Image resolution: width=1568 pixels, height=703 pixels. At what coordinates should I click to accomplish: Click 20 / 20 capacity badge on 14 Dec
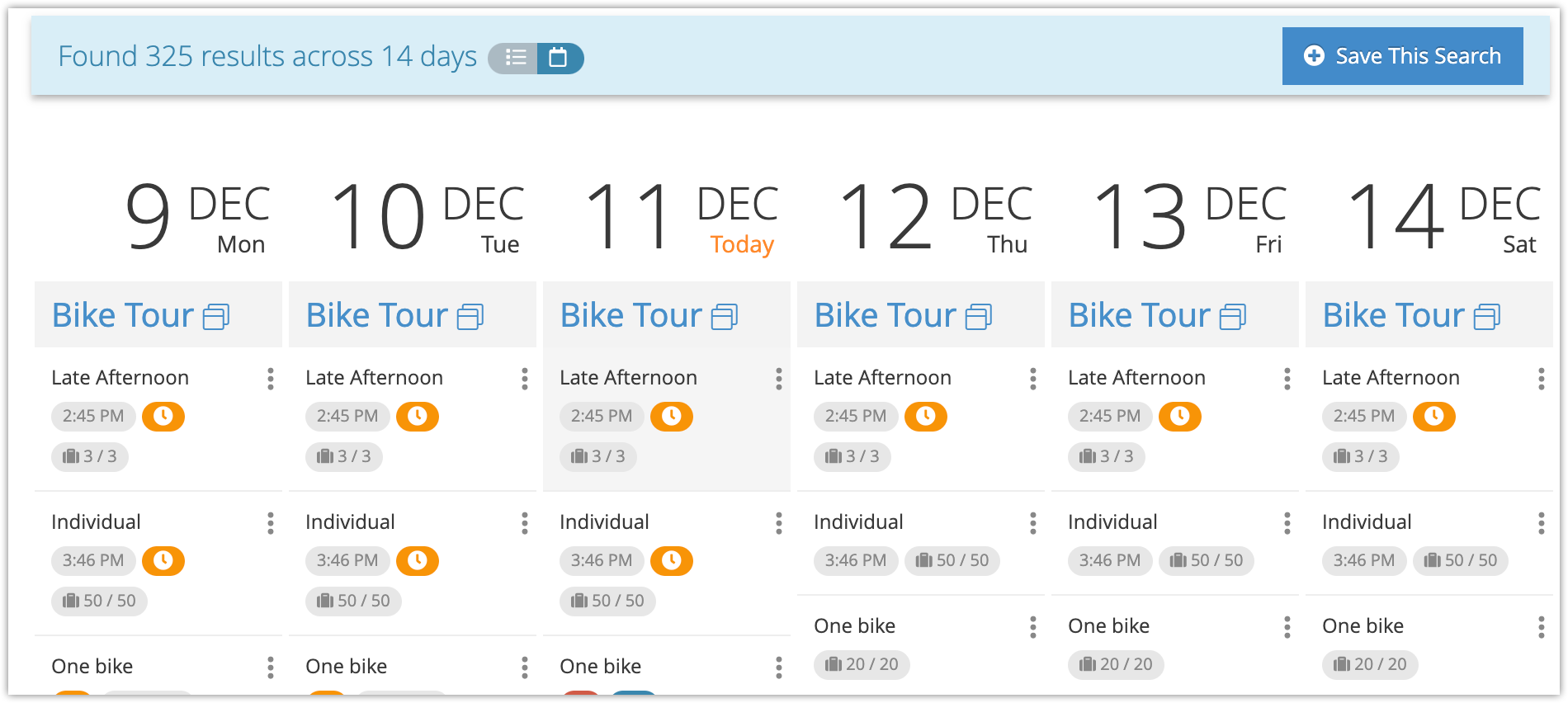coord(1370,664)
